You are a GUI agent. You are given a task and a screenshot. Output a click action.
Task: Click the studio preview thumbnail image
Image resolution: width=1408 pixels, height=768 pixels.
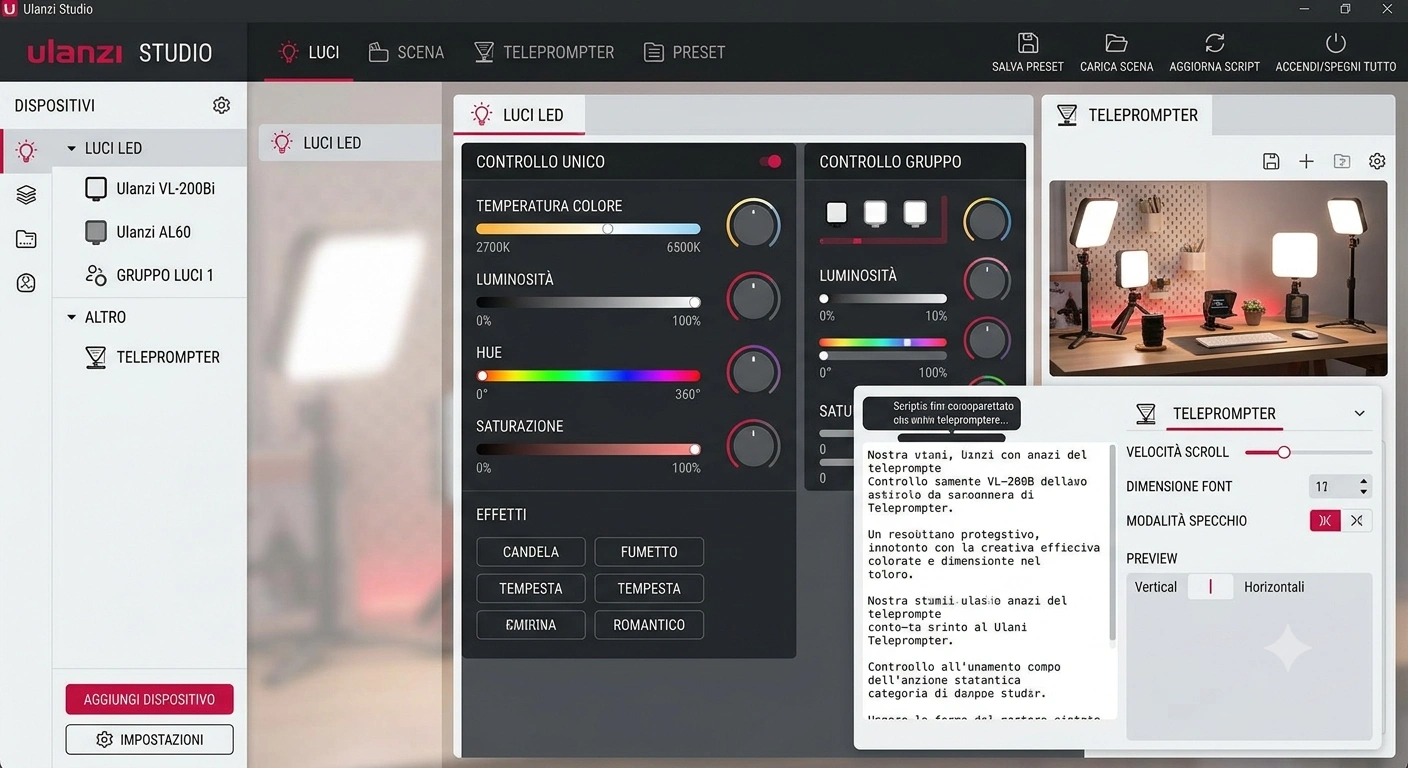click(1218, 278)
